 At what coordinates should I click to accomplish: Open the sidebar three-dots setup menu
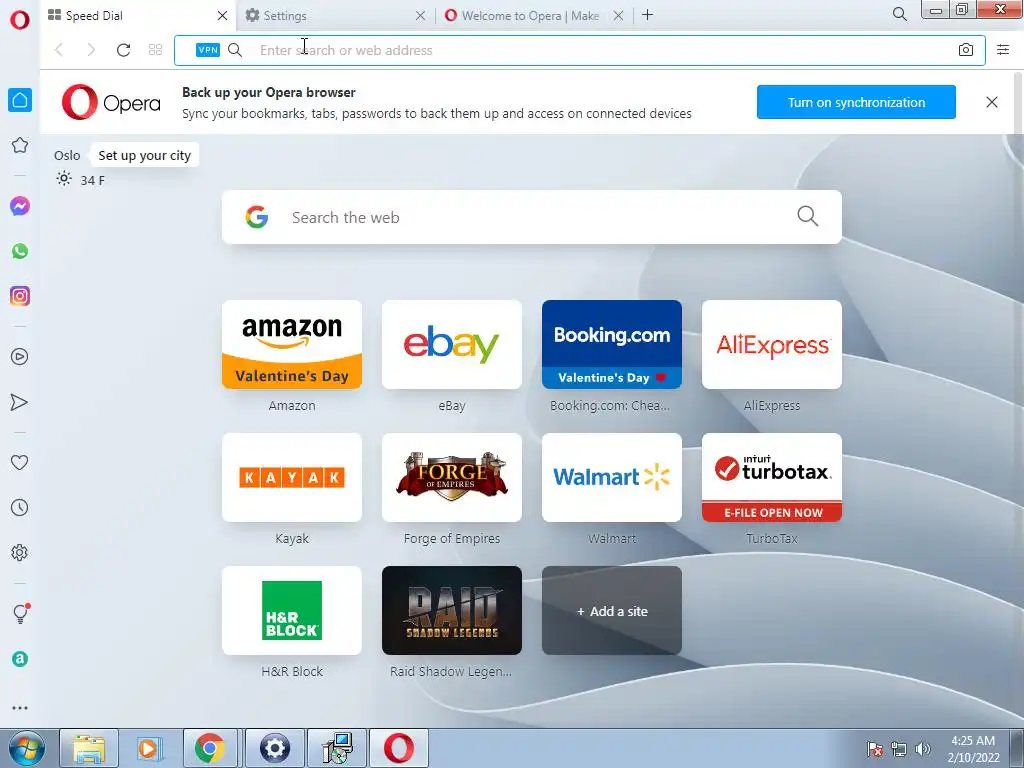[x=20, y=708]
